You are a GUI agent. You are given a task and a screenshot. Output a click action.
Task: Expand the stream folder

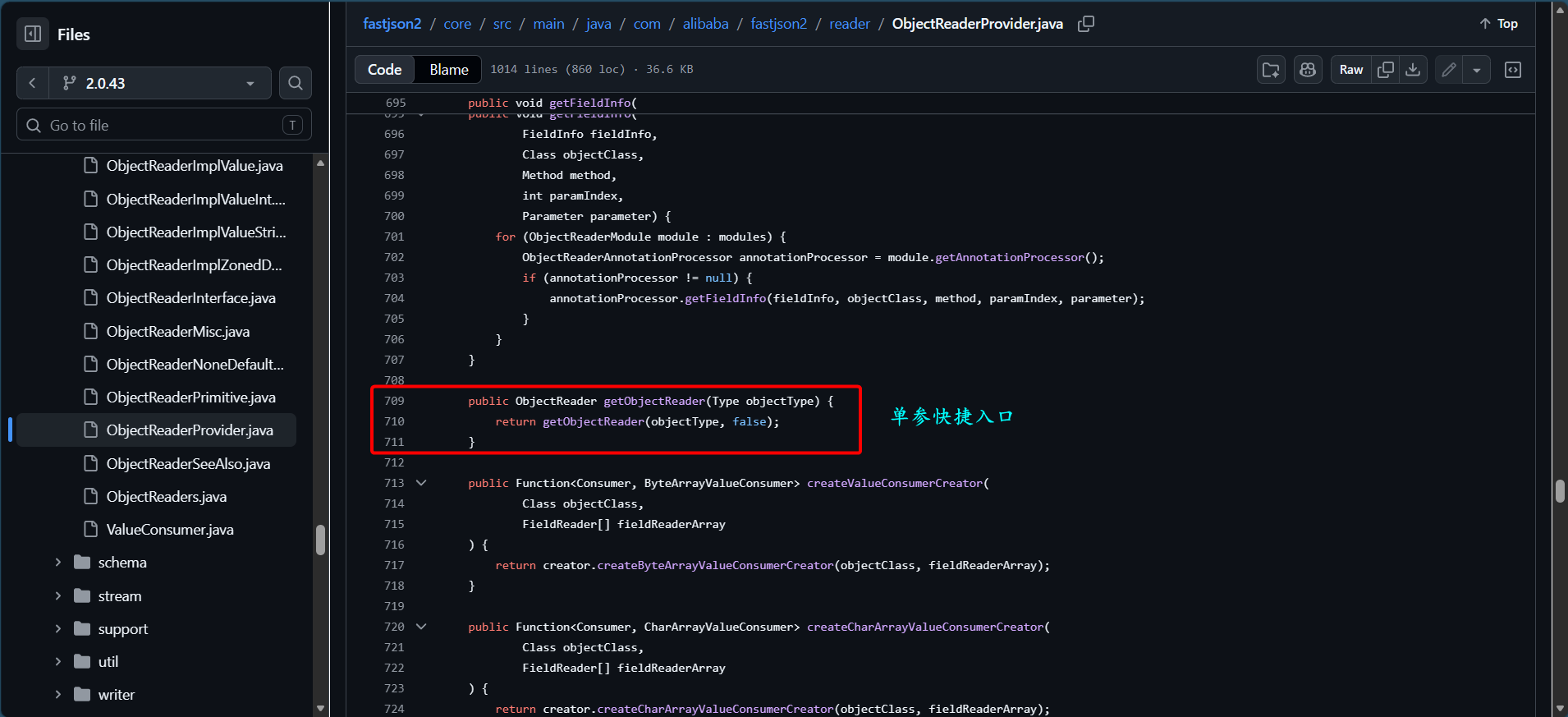pyautogui.click(x=57, y=595)
